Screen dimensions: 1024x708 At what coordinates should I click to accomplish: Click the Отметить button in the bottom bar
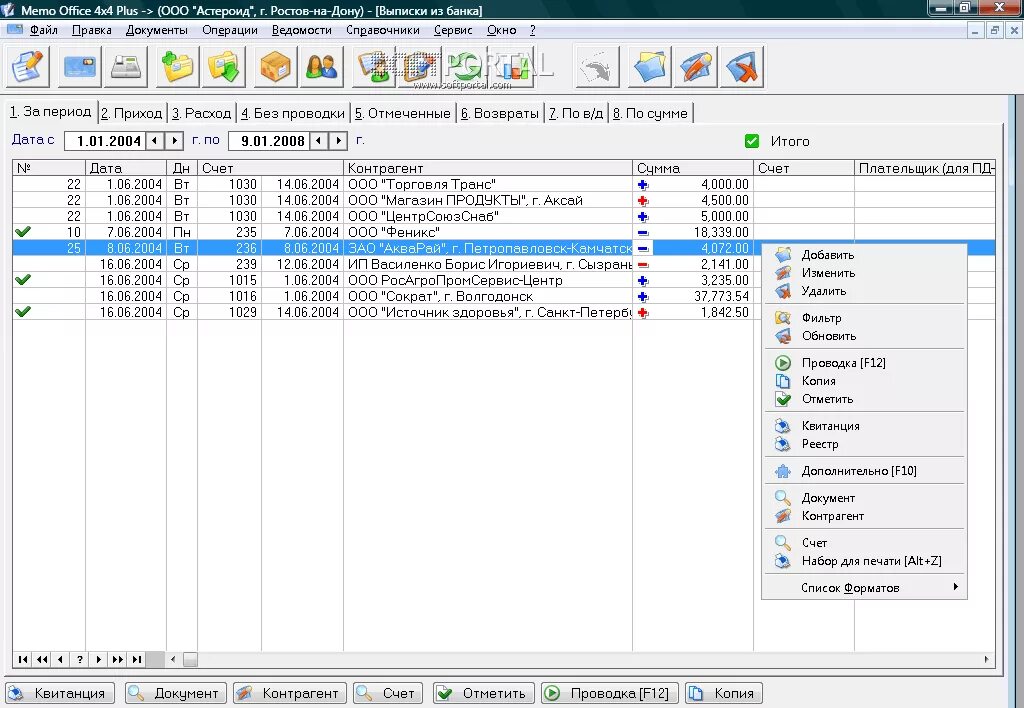point(484,693)
